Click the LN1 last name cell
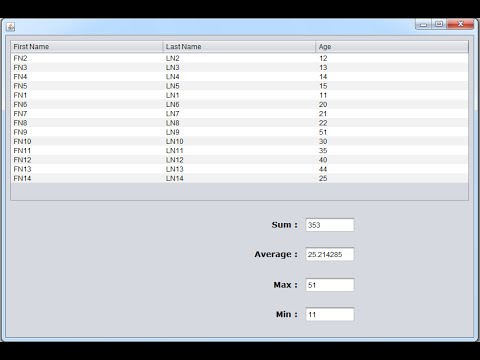The image size is (480, 360). (x=239, y=95)
